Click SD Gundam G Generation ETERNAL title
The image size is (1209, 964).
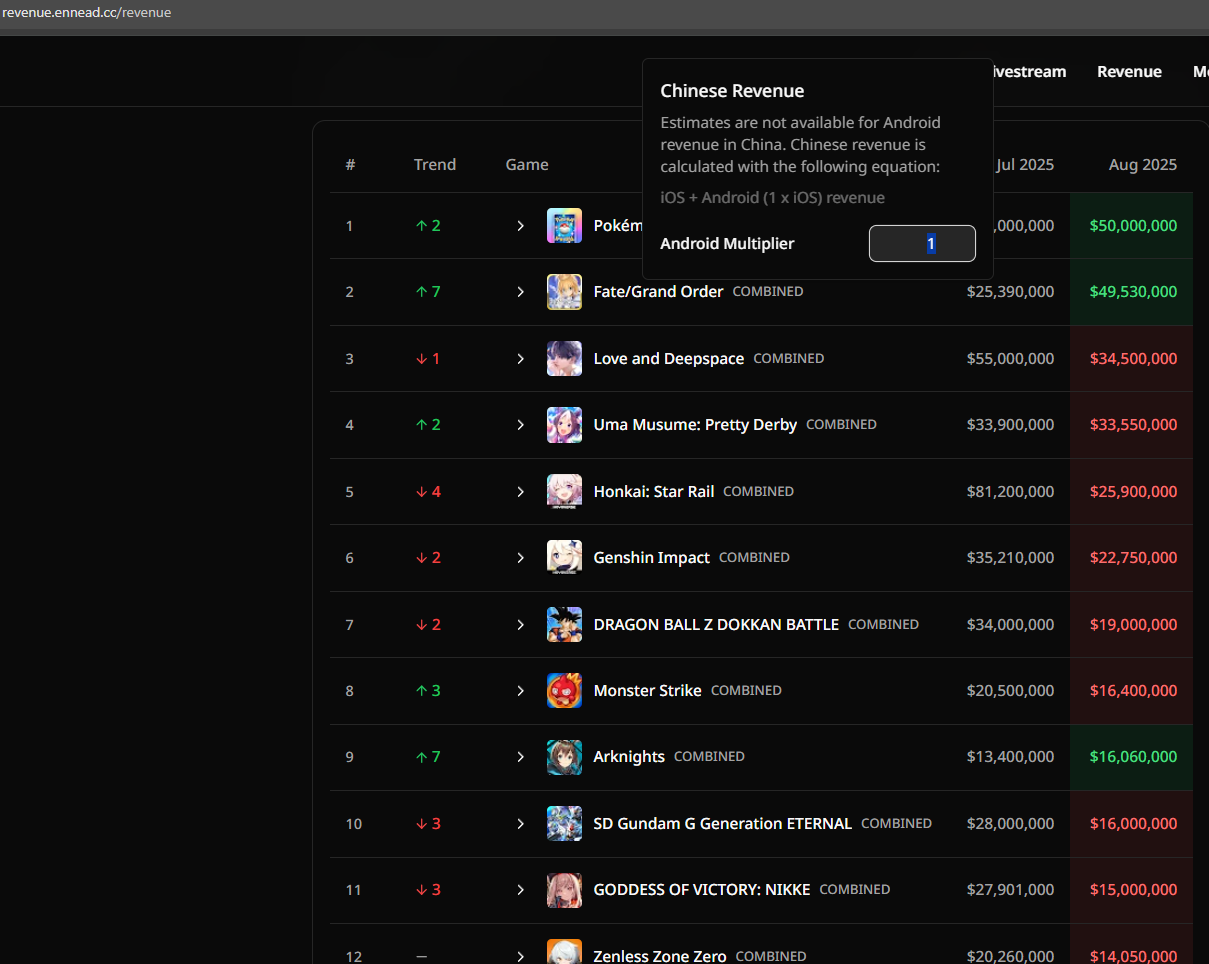tap(723, 823)
